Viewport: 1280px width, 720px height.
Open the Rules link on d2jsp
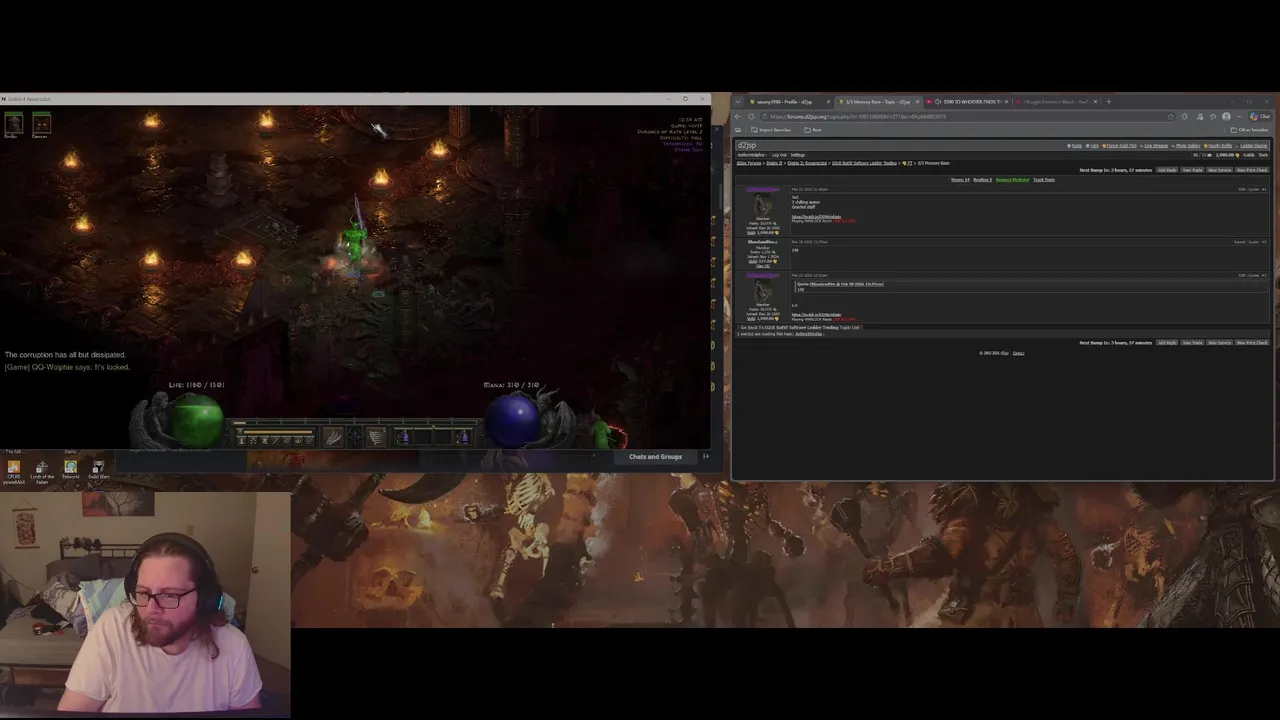[x=1075, y=146]
